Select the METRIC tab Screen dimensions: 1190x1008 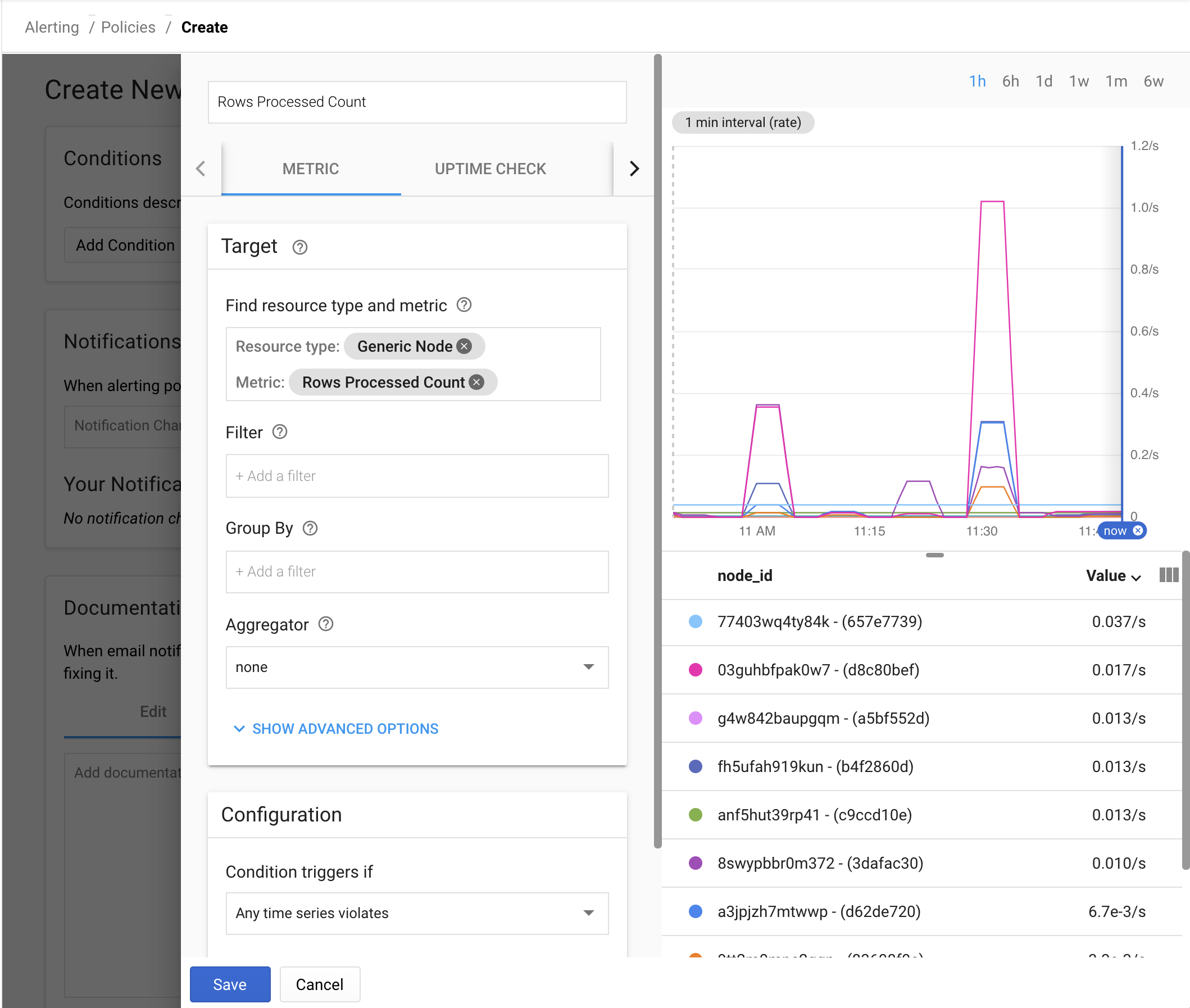coord(310,168)
